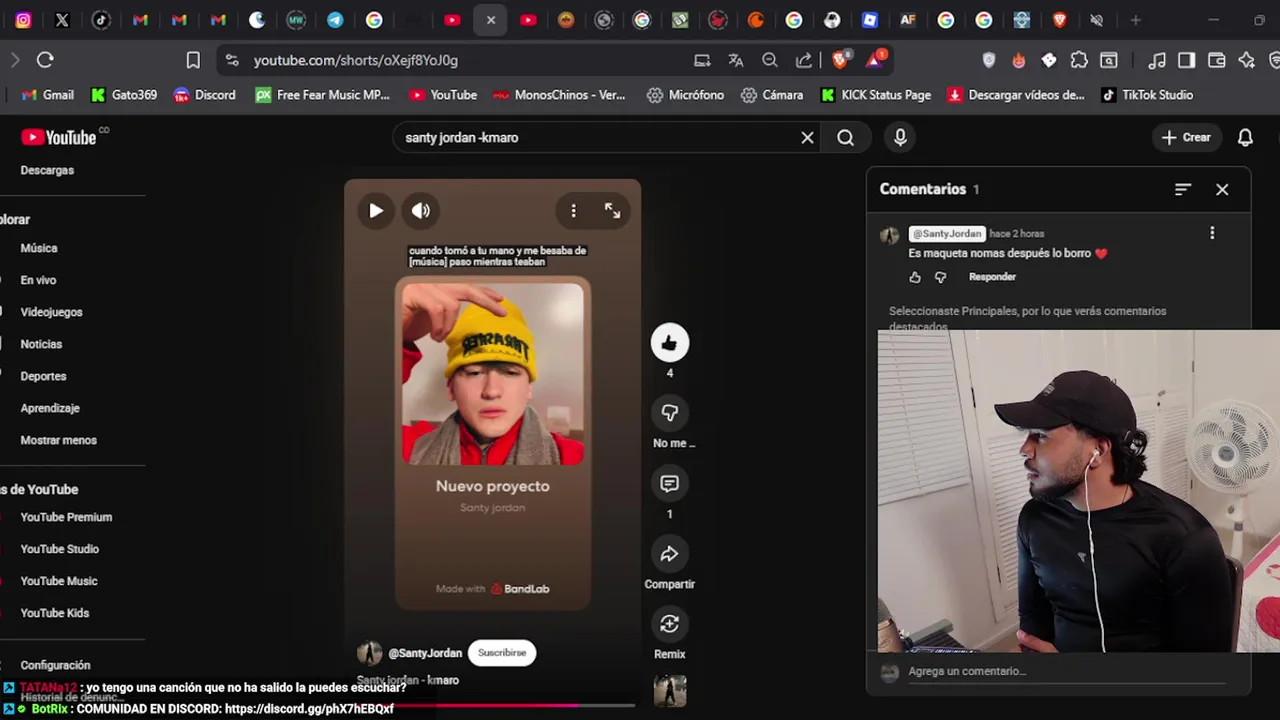Click the address bar URL youtube.com/shorts
Viewport: 1280px width, 720px height.
point(355,60)
